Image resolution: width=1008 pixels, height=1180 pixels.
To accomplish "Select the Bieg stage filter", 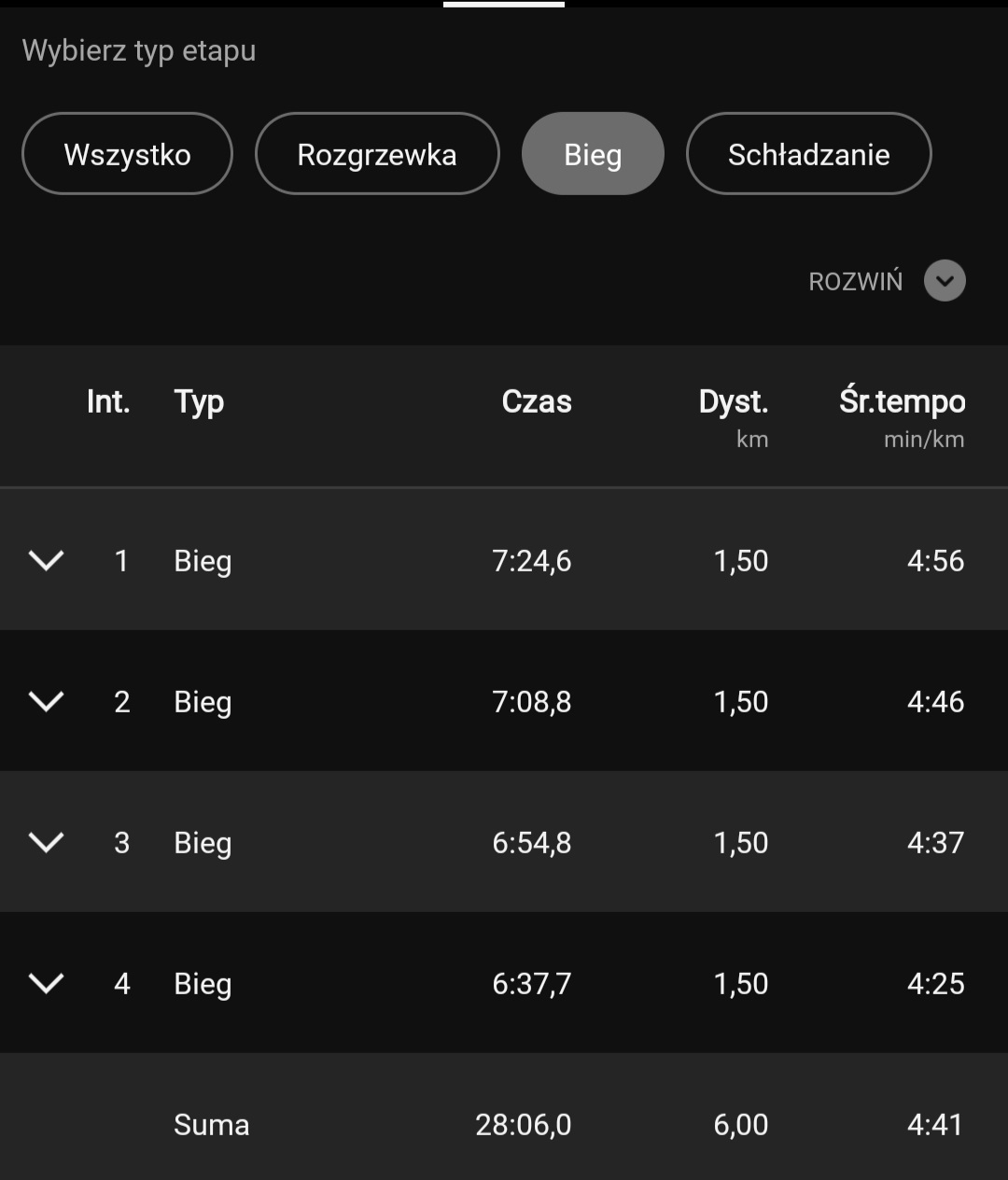I will (x=593, y=154).
